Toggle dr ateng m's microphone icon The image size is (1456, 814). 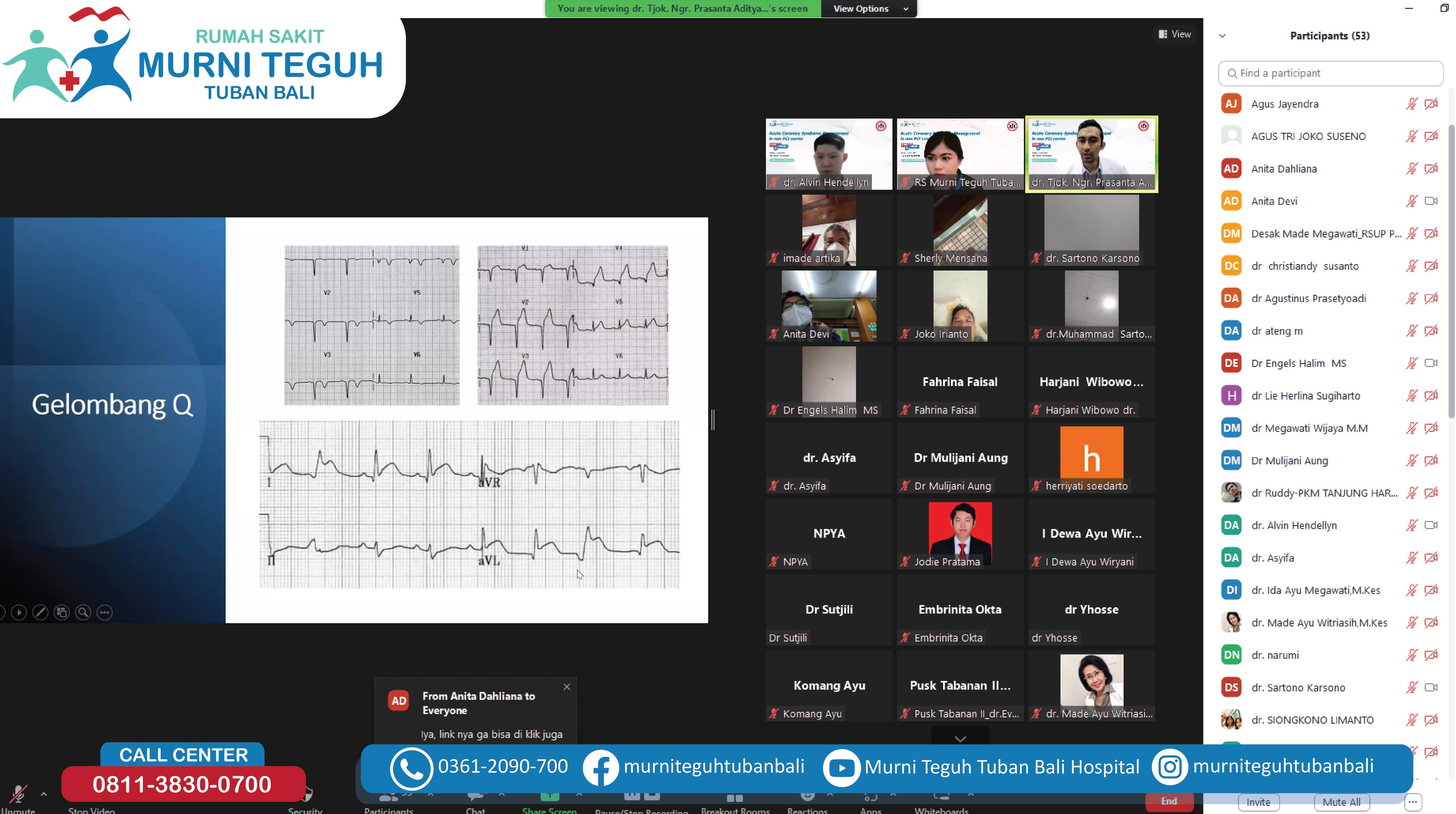(1411, 331)
